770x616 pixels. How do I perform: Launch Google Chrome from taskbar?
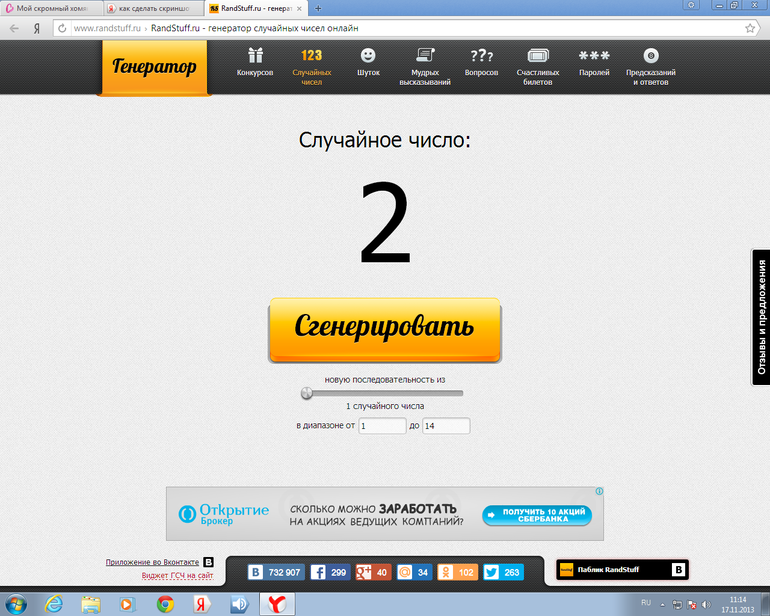tap(165, 604)
